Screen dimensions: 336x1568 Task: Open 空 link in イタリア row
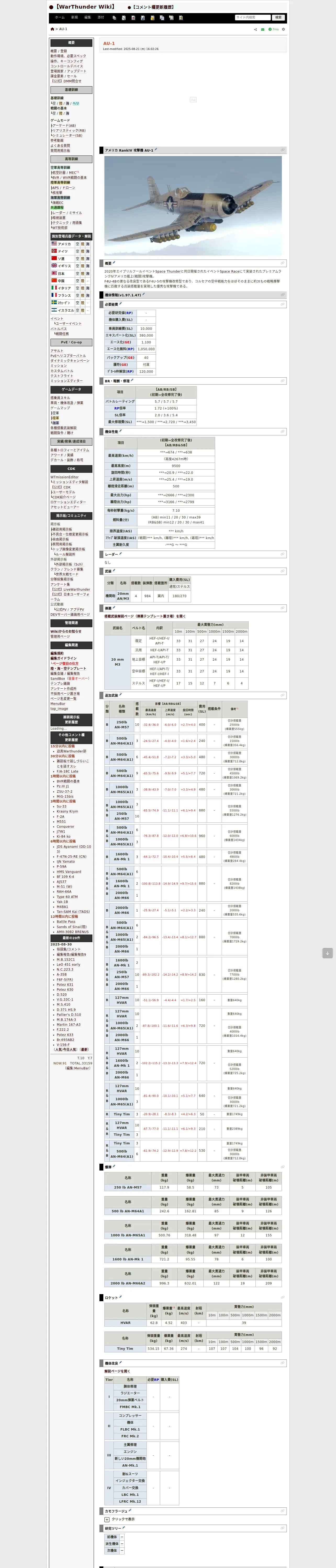tap(77, 288)
